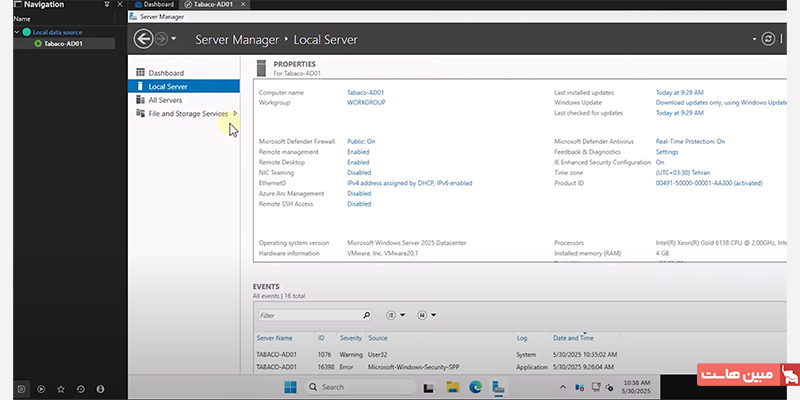Open the Windows Start menu
Image resolution: width=800 pixels, height=400 pixels.
pos(290,387)
